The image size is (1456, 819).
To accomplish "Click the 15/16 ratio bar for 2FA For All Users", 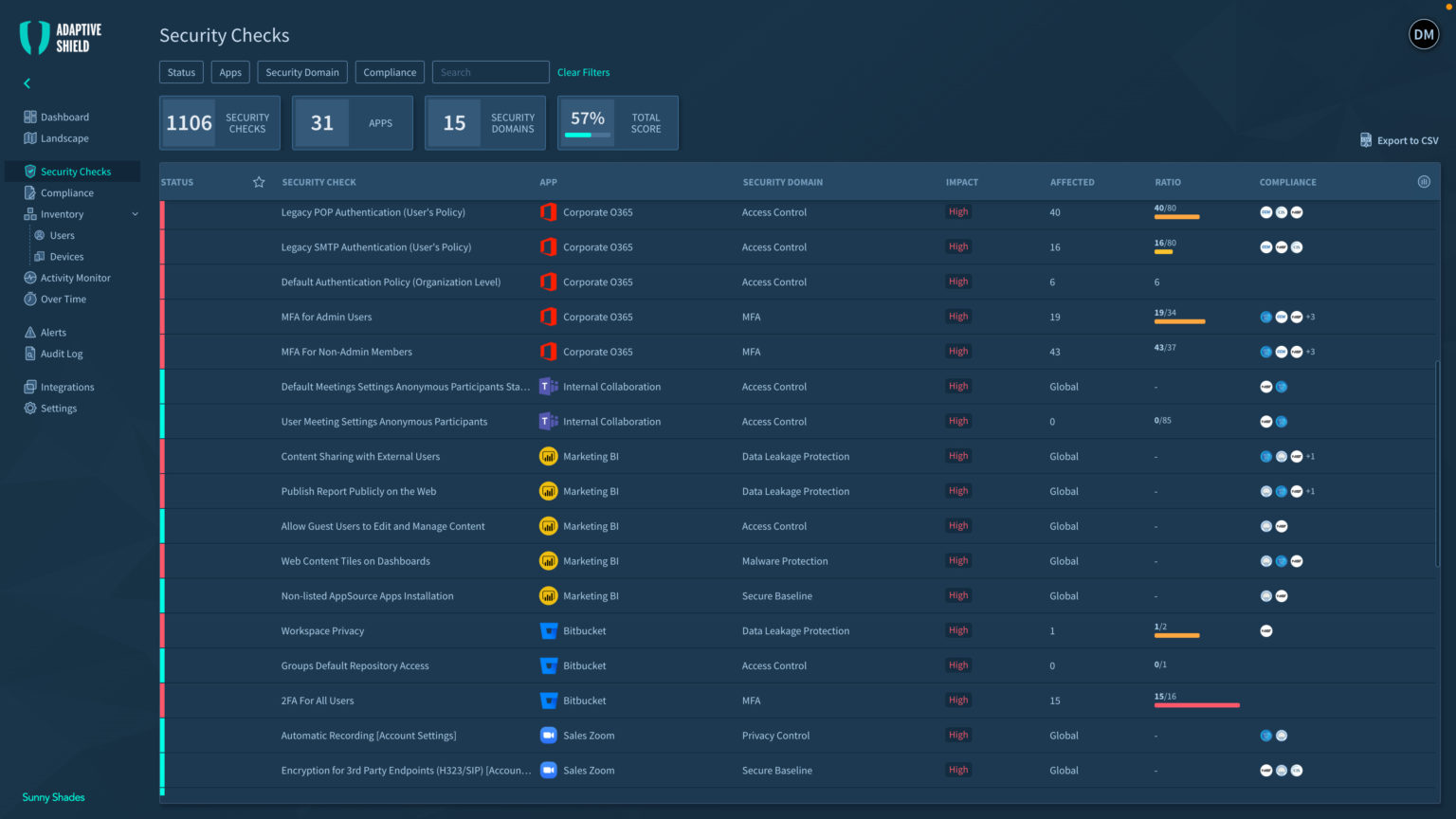I will [x=1197, y=705].
